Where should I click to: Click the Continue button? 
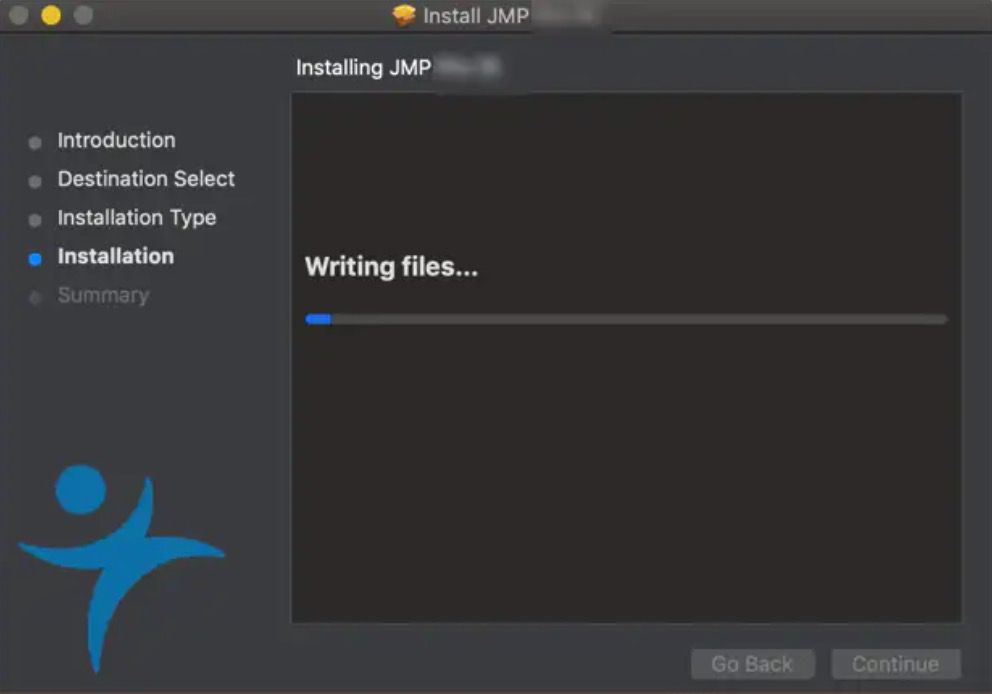click(896, 664)
